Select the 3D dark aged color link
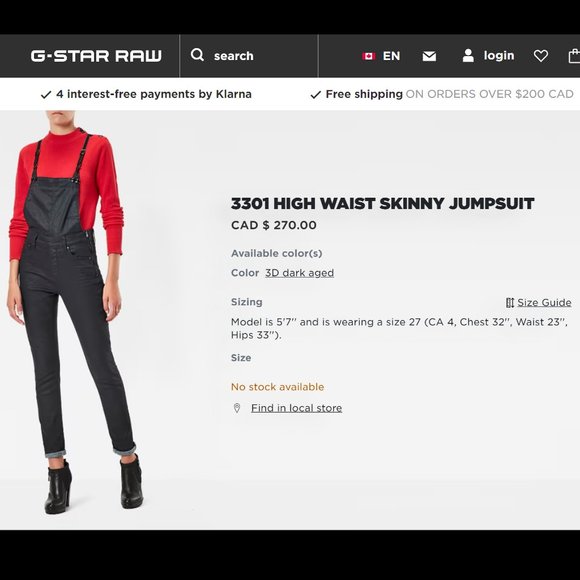The height and width of the screenshot is (580, 580). point(299,273)
